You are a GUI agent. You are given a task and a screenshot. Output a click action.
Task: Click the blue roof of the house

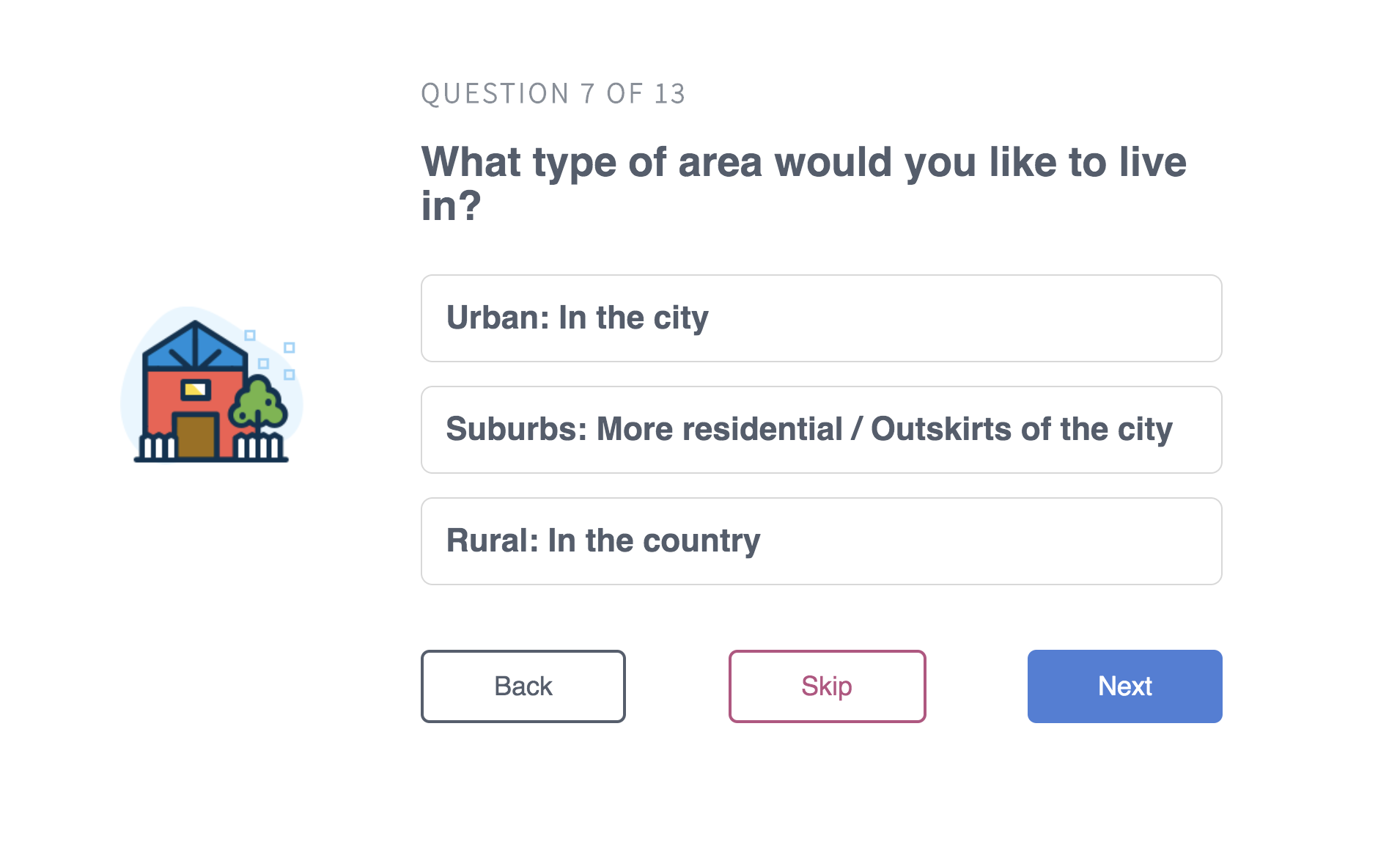pyautogui.click(x=194, y=345)
